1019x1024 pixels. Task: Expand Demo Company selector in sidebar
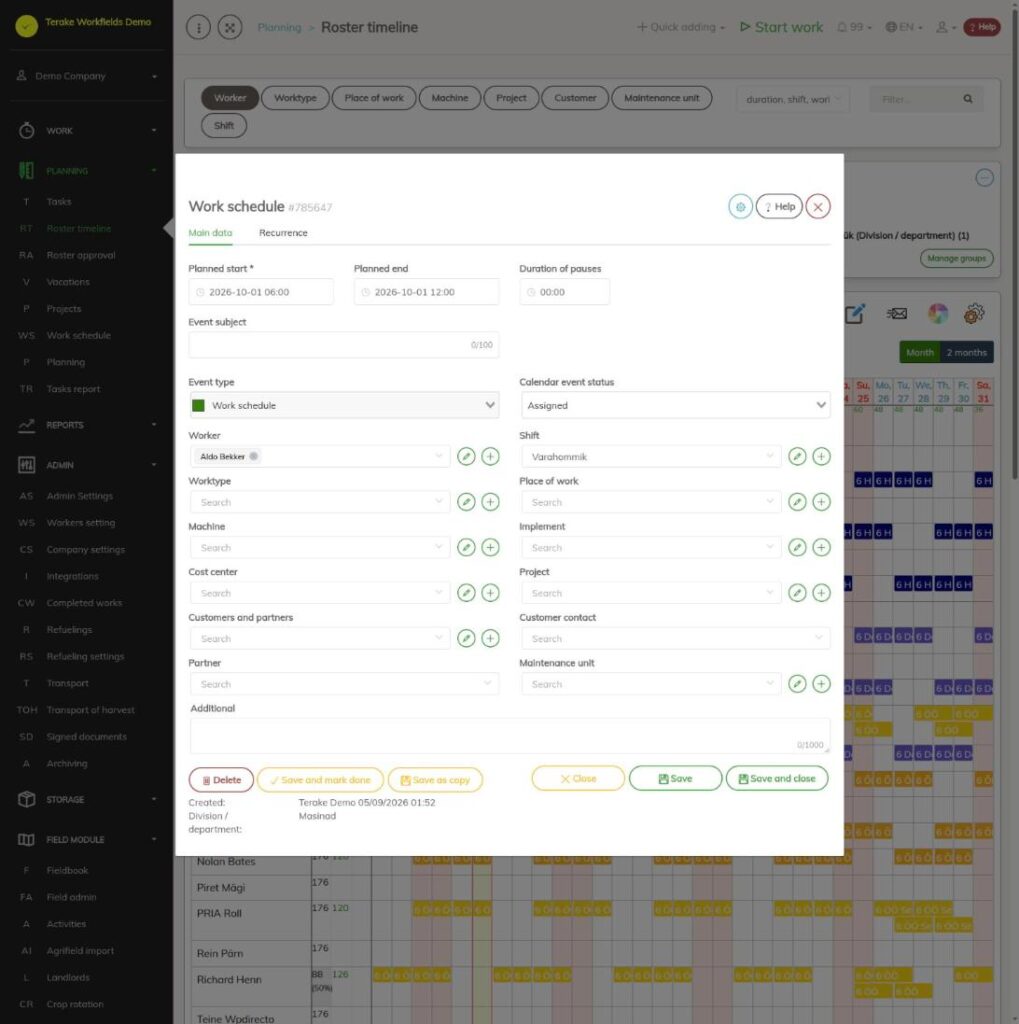(87, 76)
